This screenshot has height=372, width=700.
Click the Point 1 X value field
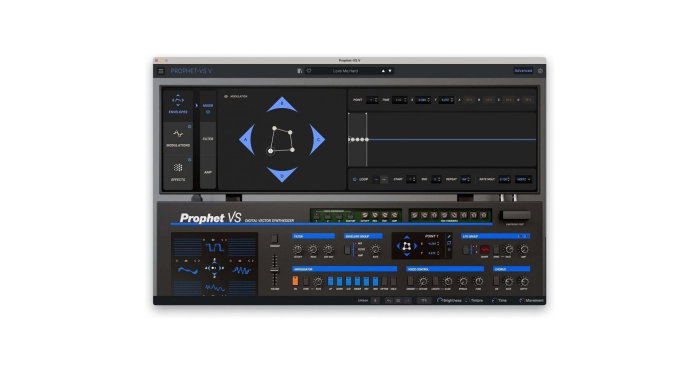pyautogui.click(x=432, y=244)
